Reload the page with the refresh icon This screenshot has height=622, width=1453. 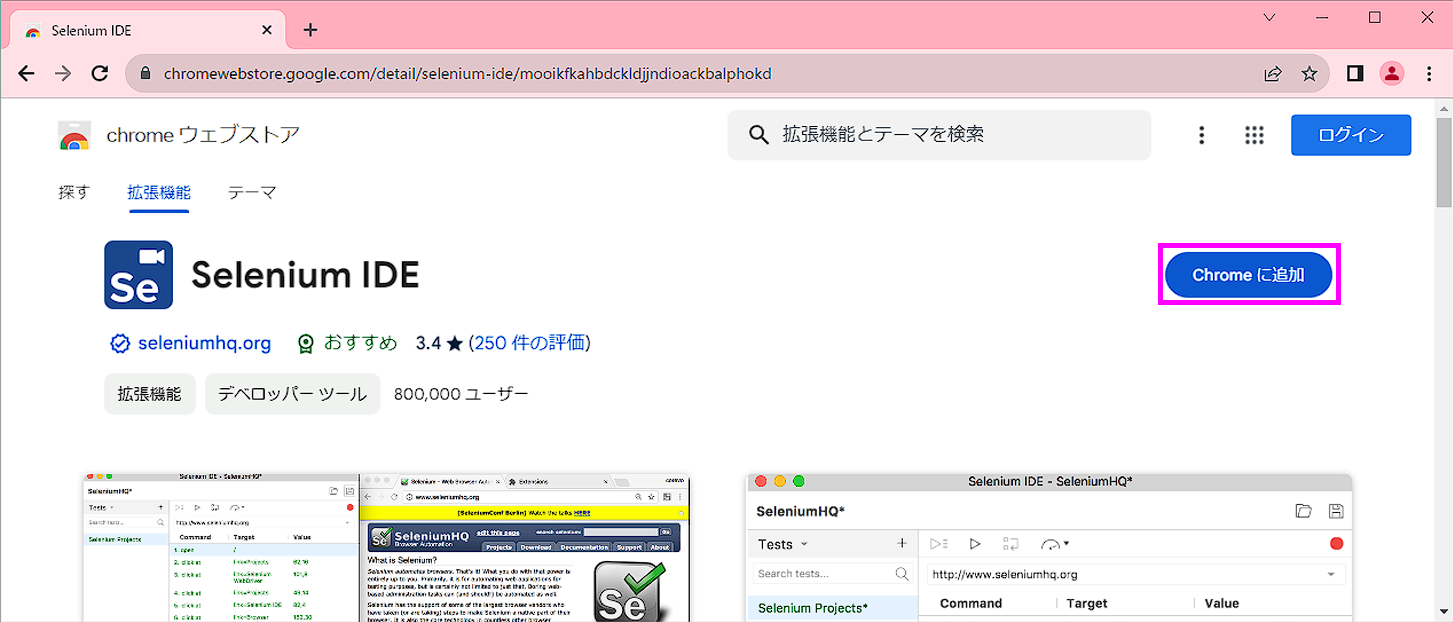point(99,73)
